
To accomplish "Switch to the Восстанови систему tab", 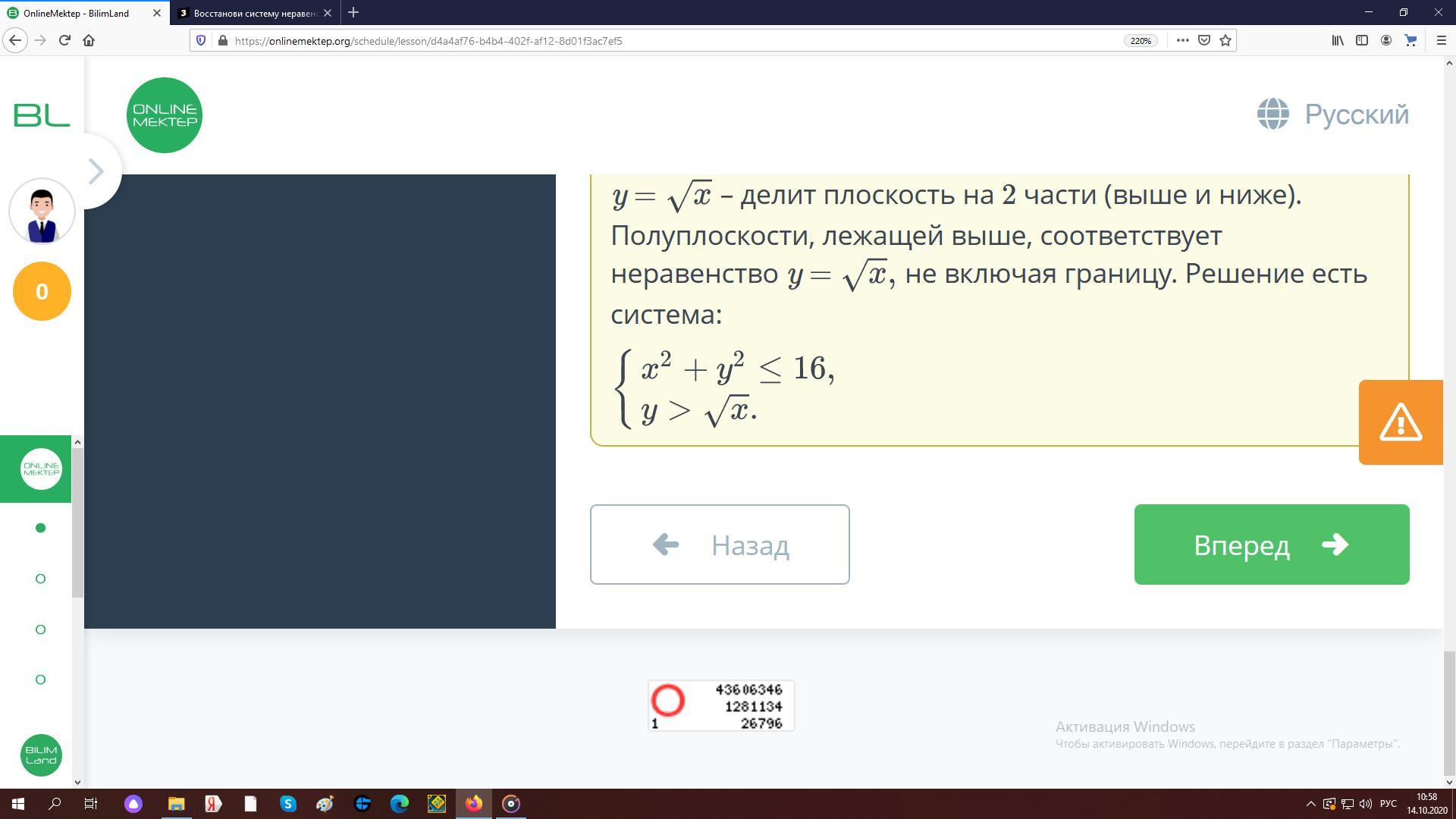I will coord(254,13).
